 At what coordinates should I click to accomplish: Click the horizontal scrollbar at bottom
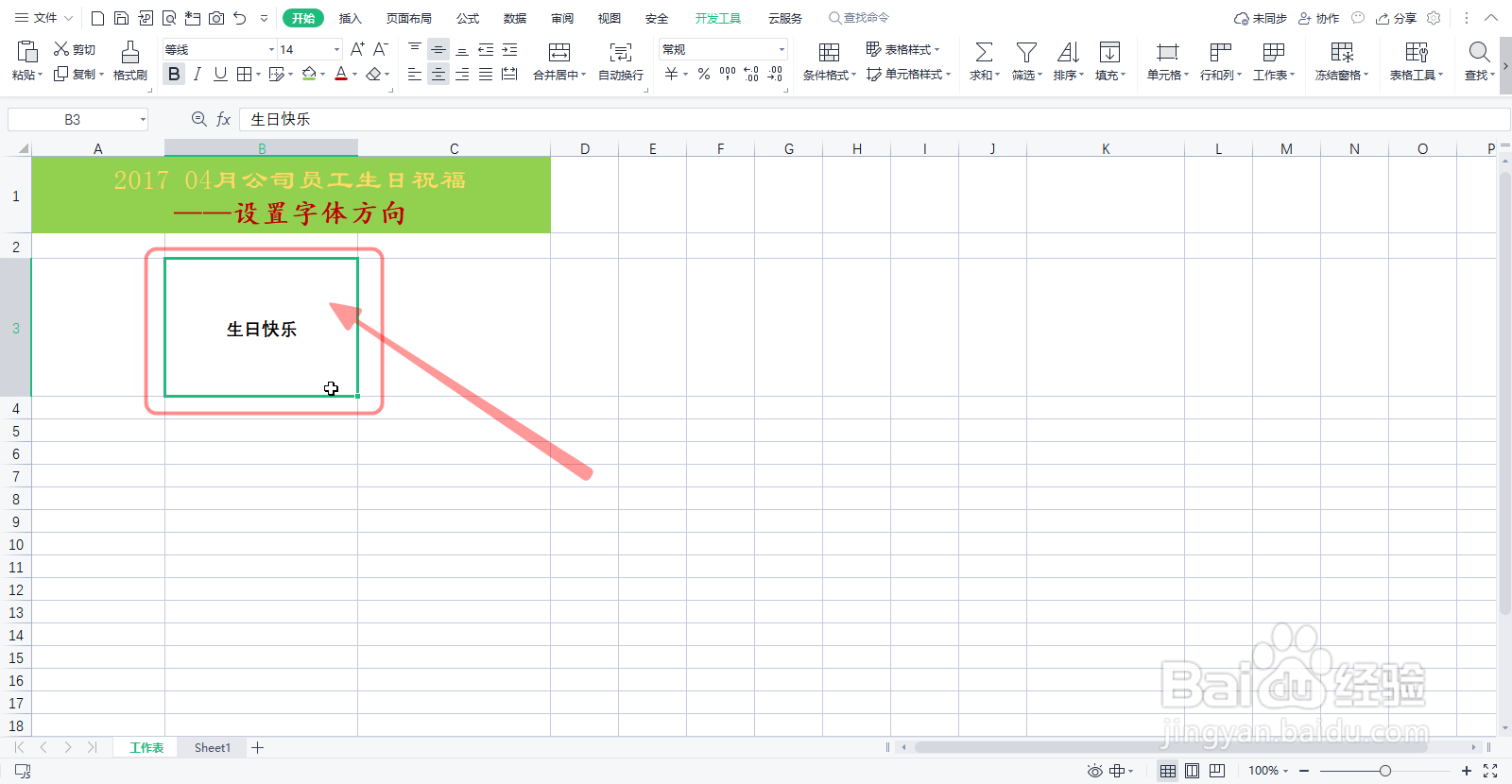click(x=1170, y=747)
